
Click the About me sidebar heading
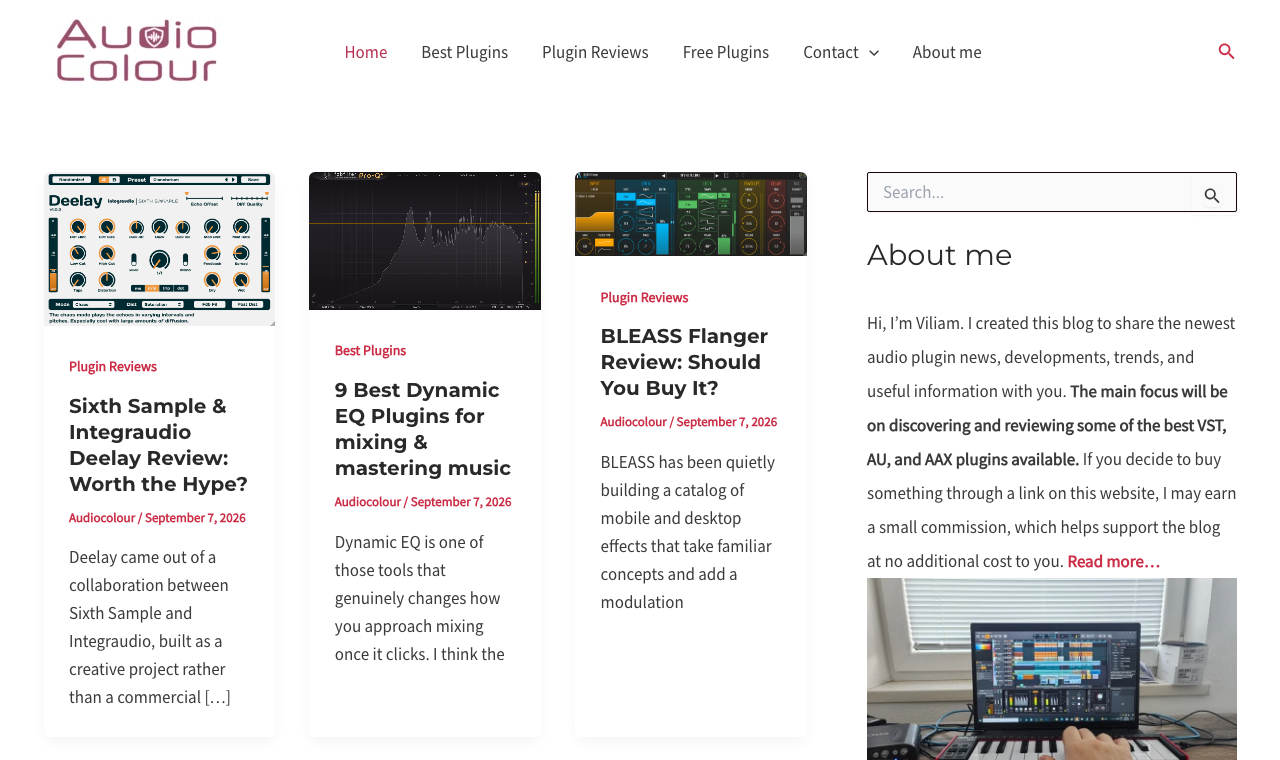pyautogui.click(x=939, y=255)
